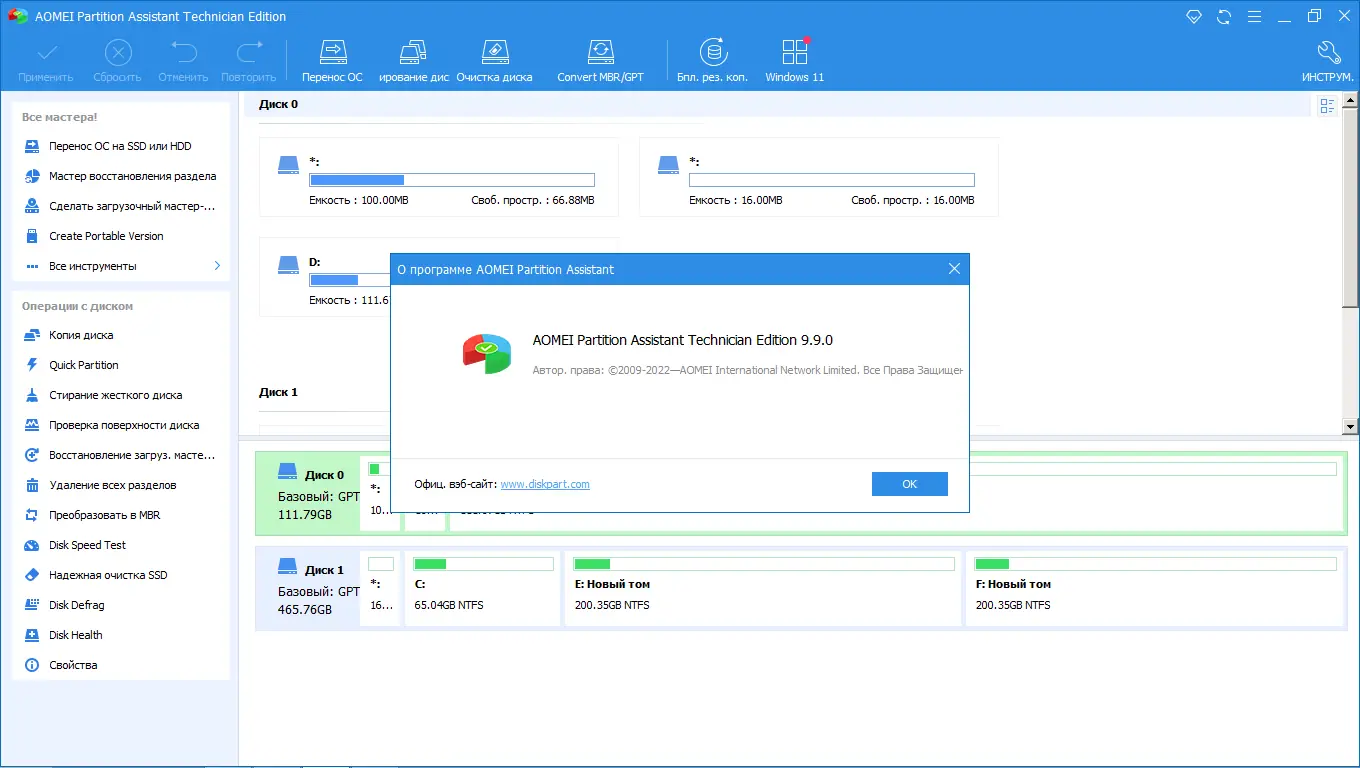The image size is (1360, 768).
Task: Select the E: Новый том partition
Action: pos(763,588)
